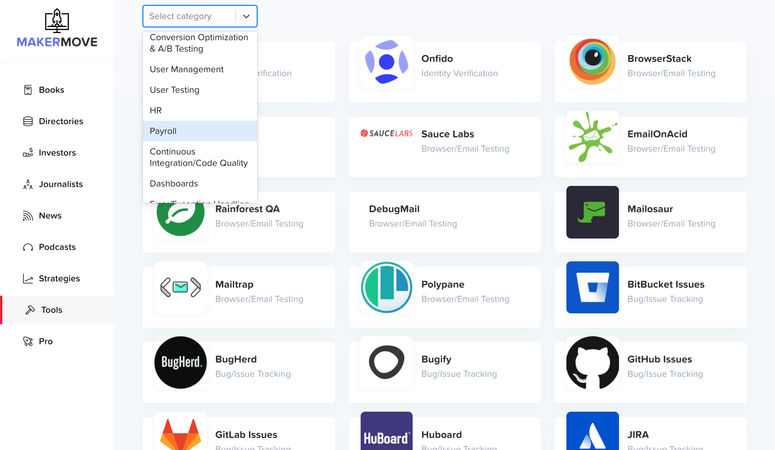Click the GitLab Issues title text
Viewport: 775px width, 450px height.
[x=246, y=435]
